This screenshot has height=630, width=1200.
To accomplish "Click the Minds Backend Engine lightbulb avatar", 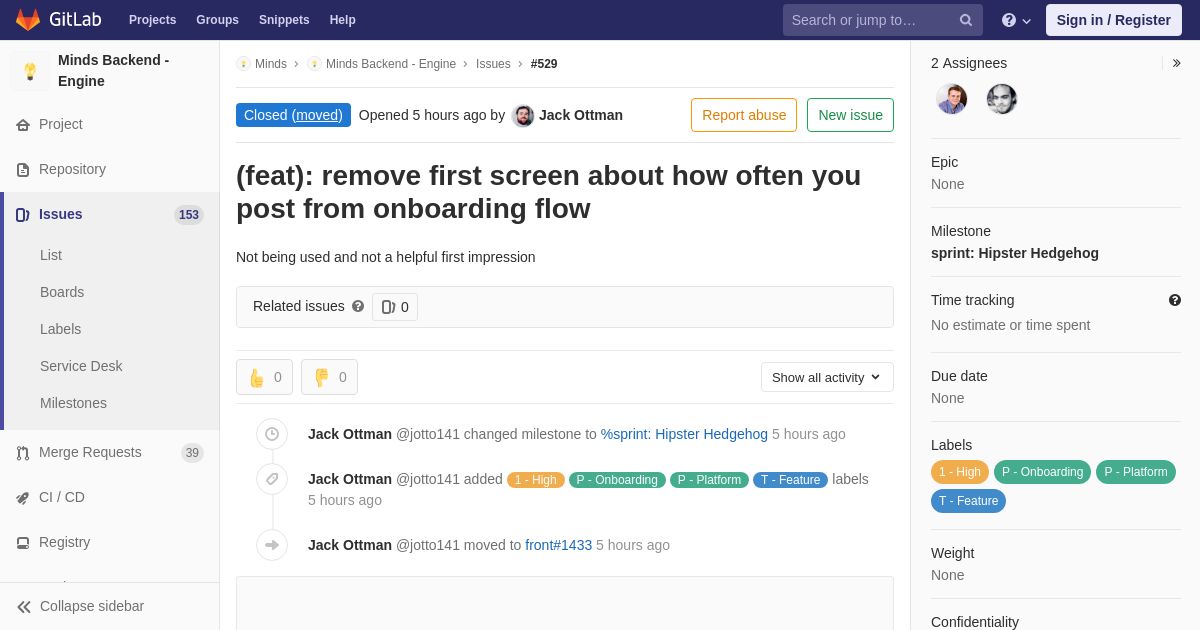I will (30, 71).
